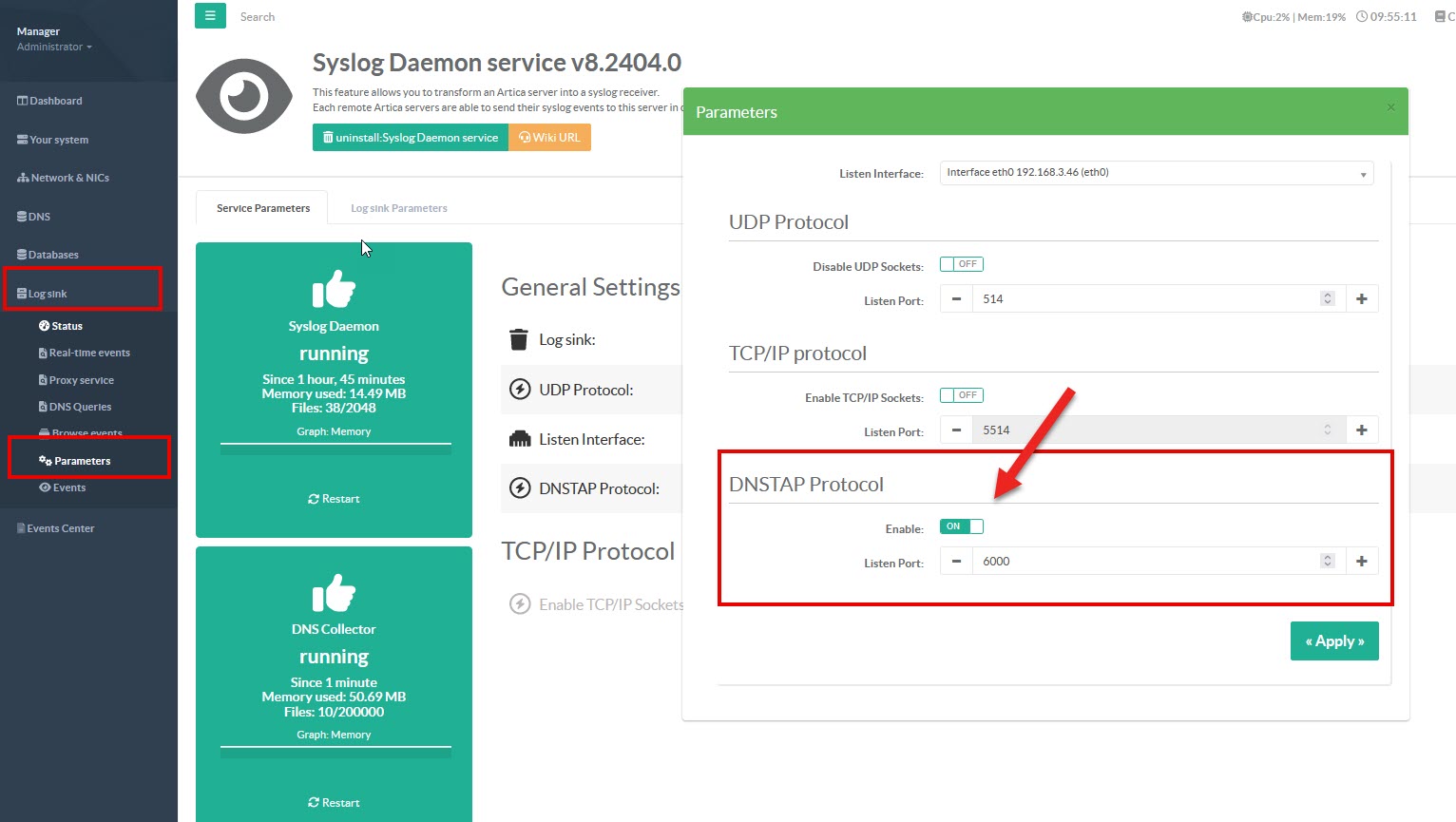This screenshot has width=1456, height=822.
Task: Click the Log sink trash icon
Action: (519, 340)
